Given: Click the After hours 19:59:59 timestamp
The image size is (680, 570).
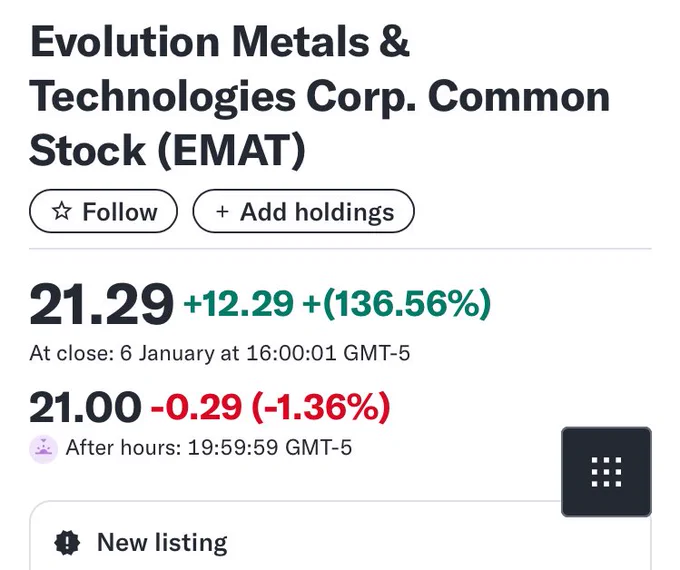Looking at the screenshot, I should 209,447.
